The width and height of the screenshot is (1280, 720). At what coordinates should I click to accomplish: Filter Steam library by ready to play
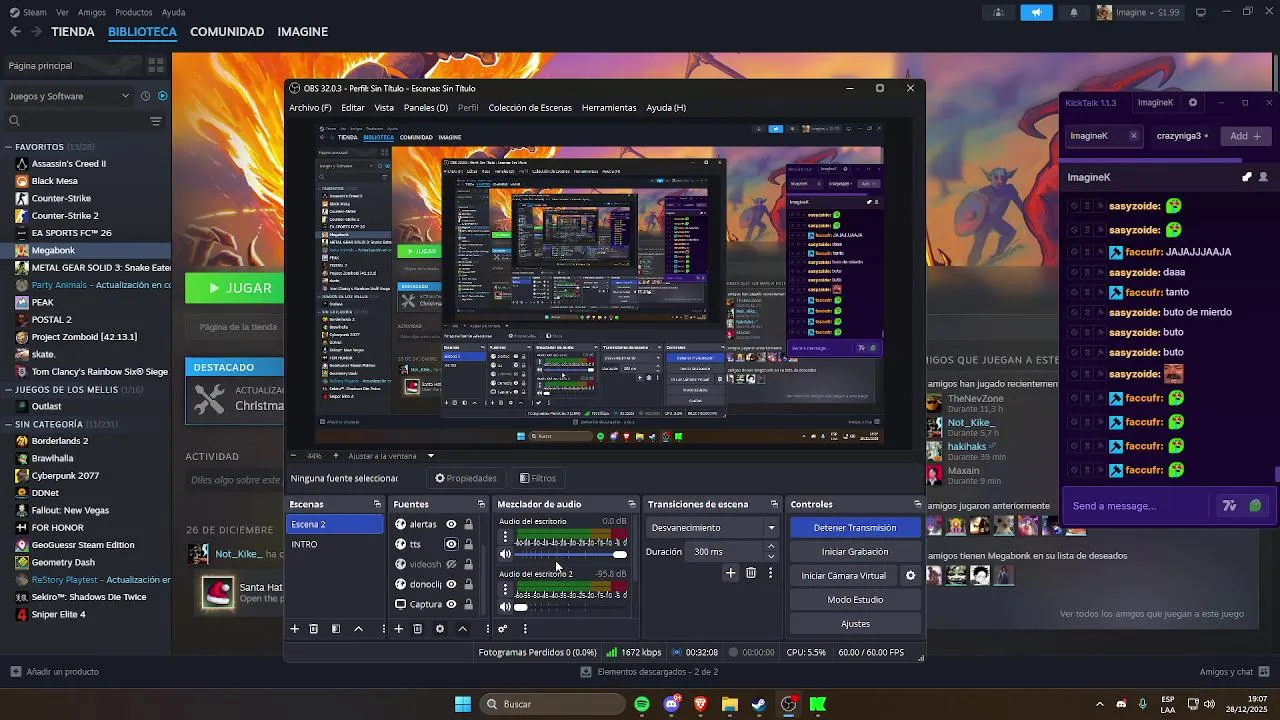[x=163, y=96]
